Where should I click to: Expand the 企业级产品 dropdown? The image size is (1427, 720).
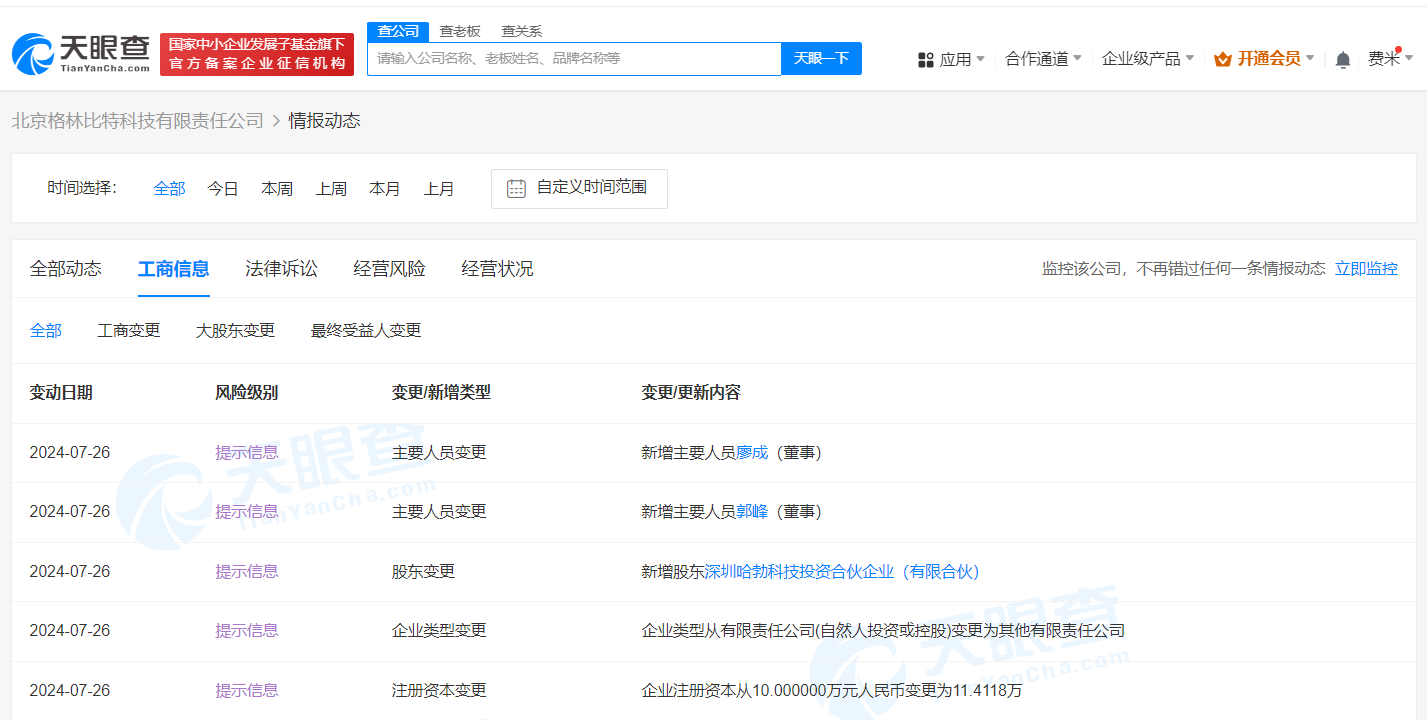(1141, 59)
